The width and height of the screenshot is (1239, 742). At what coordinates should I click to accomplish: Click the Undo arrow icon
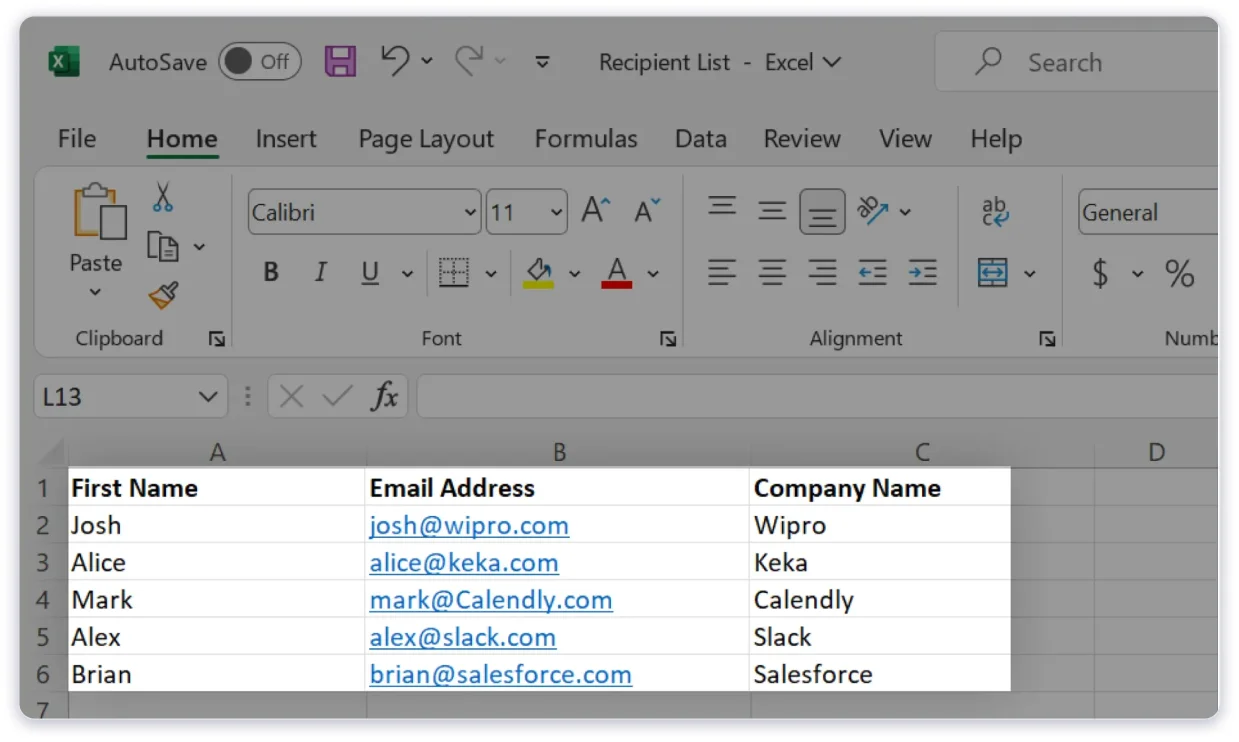(x=395, y=61)
